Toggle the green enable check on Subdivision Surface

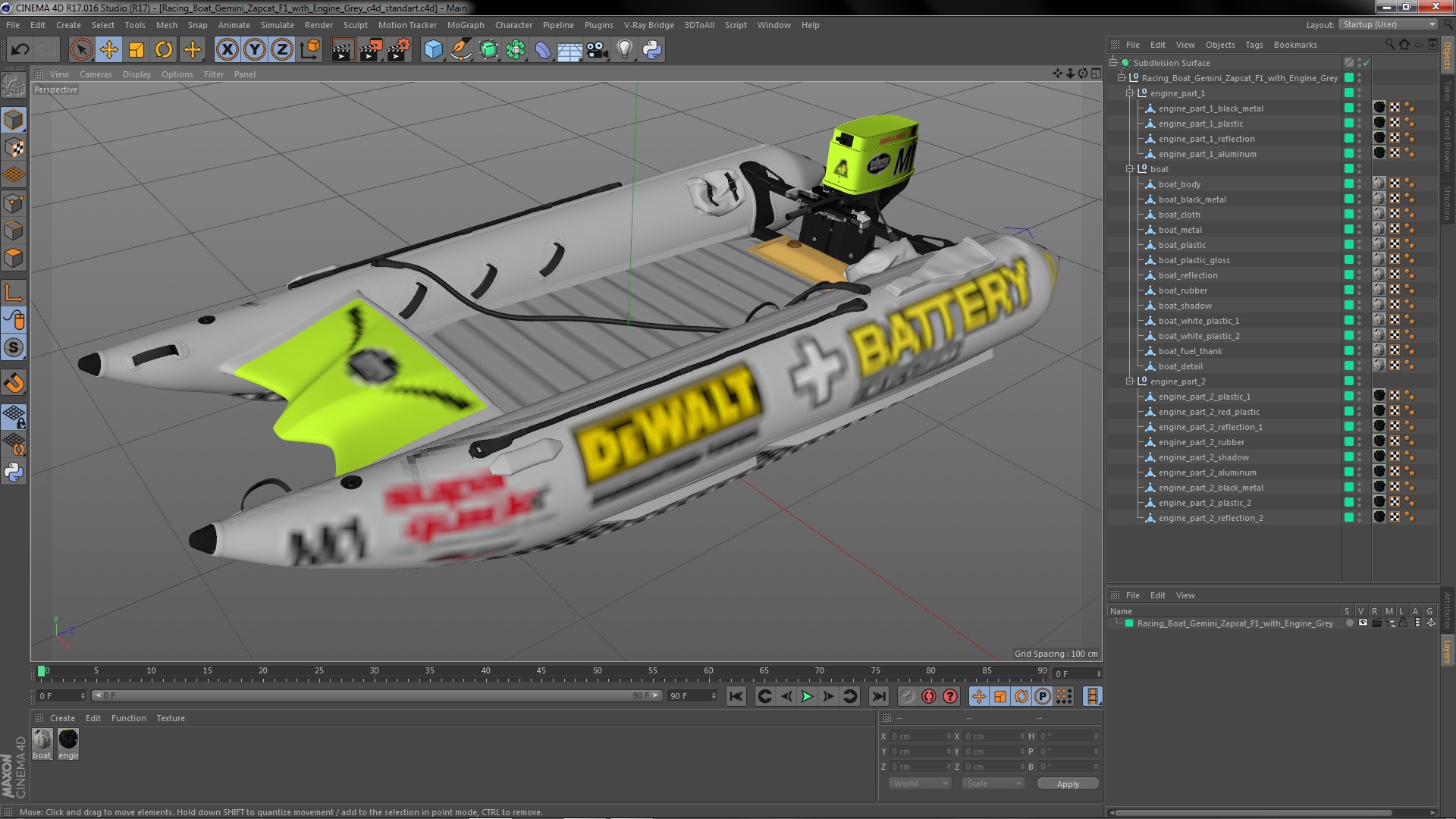coord(1367,63)
